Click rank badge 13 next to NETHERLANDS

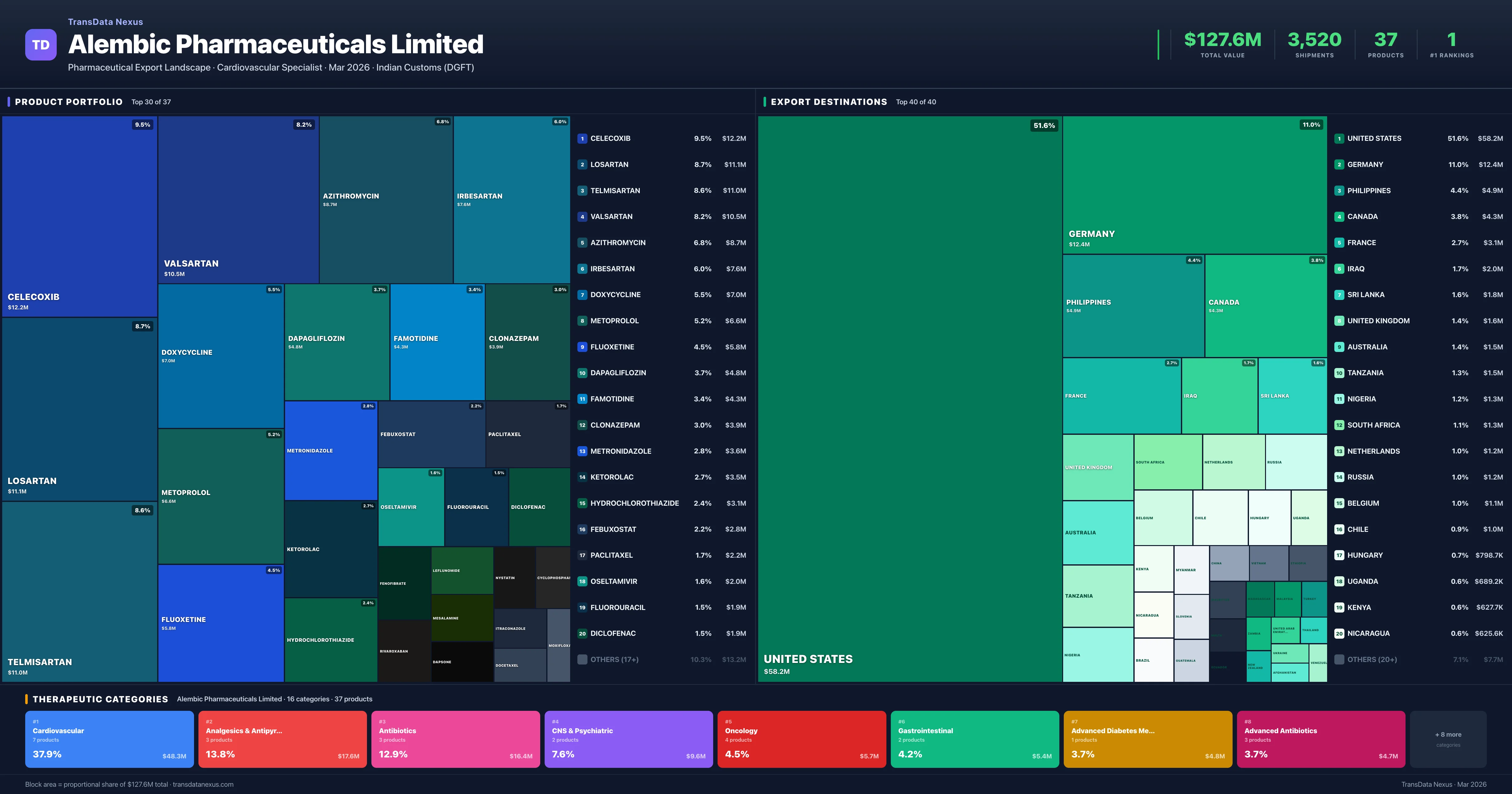[1339, 451]
